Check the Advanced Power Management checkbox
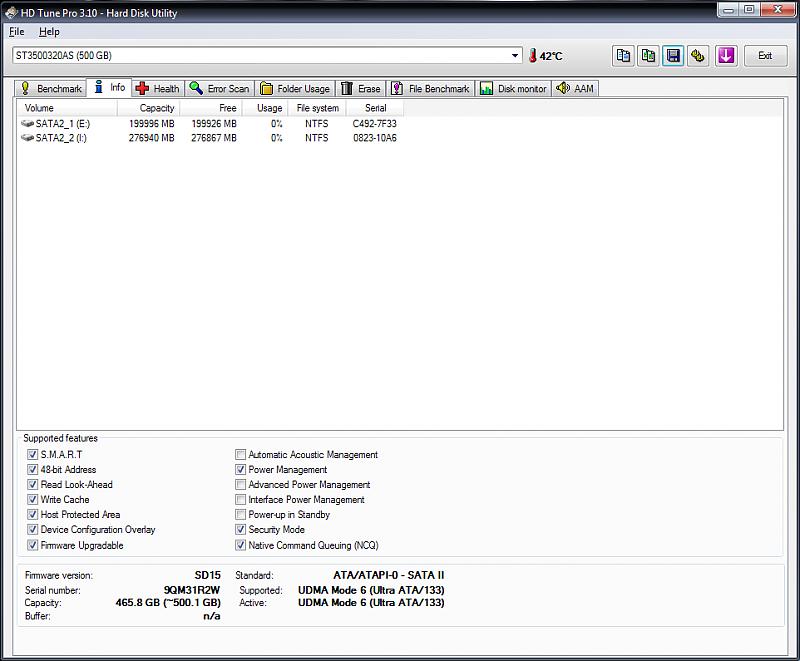This screenshot has height=661, width=800. pos(240,485)
